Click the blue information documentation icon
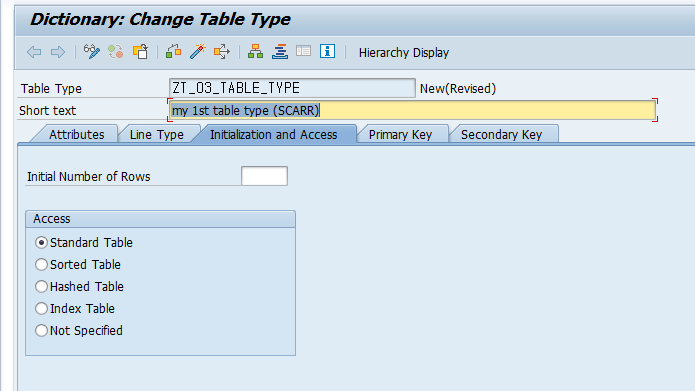 (x=328, y=51)
